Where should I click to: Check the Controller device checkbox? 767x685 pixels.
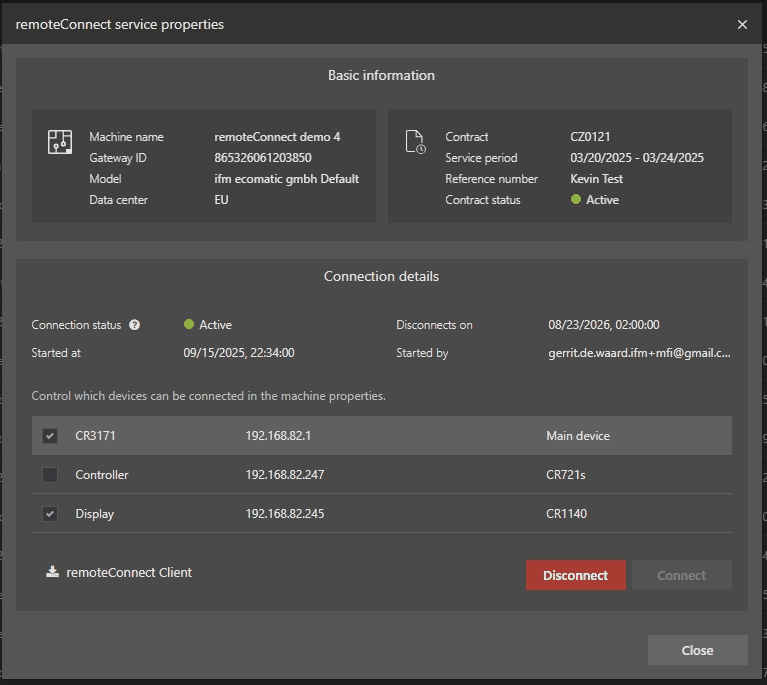[50, 475]
